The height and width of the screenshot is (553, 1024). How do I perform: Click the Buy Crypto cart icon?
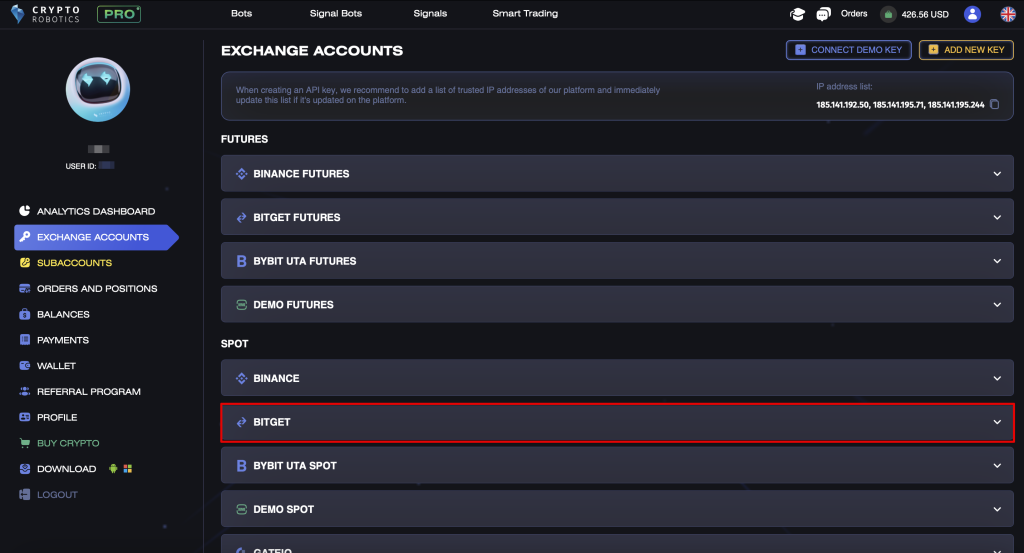pos(25,443)
